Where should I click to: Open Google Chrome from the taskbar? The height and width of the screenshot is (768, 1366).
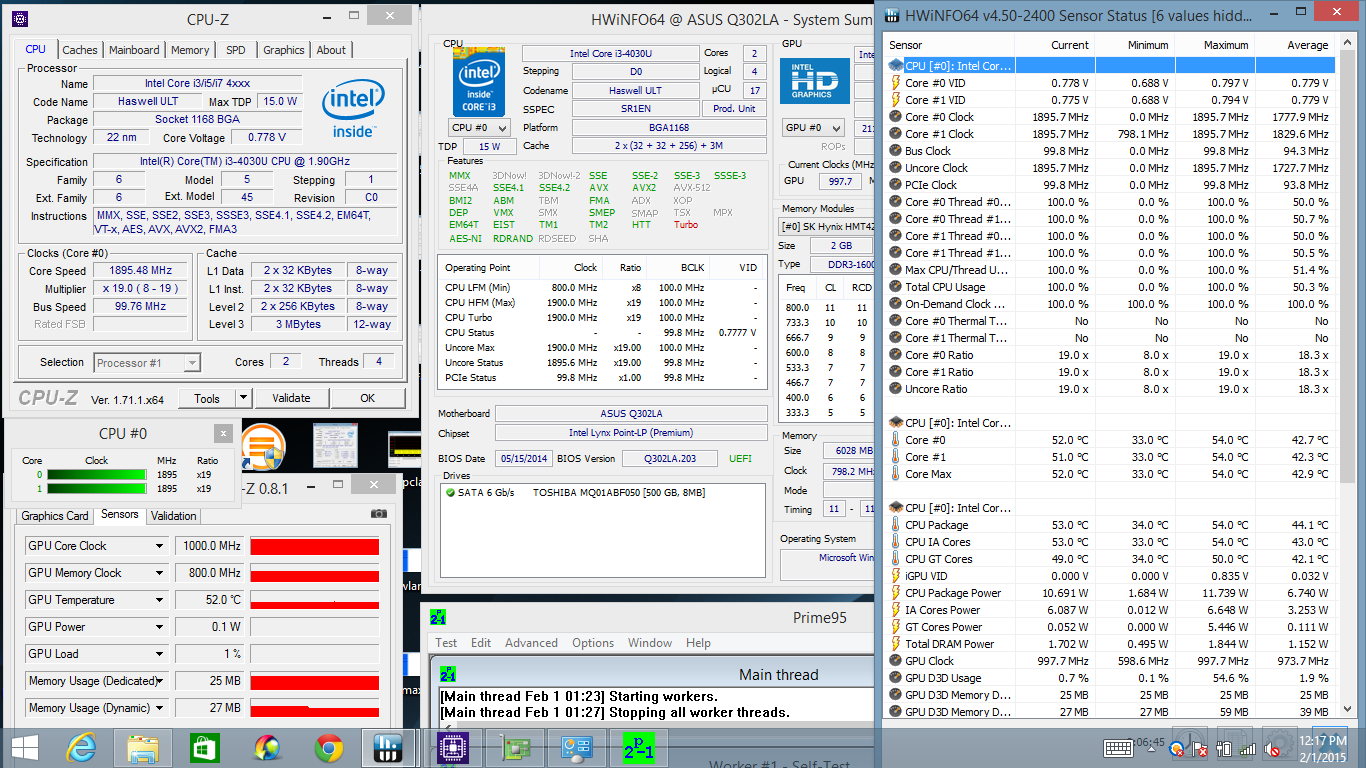[x=328, y=747]
